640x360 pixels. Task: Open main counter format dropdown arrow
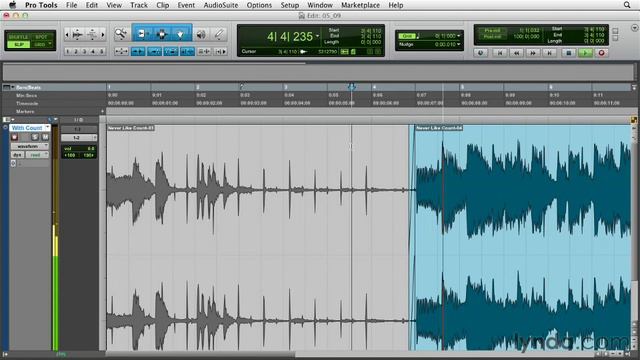click(317, 36)
